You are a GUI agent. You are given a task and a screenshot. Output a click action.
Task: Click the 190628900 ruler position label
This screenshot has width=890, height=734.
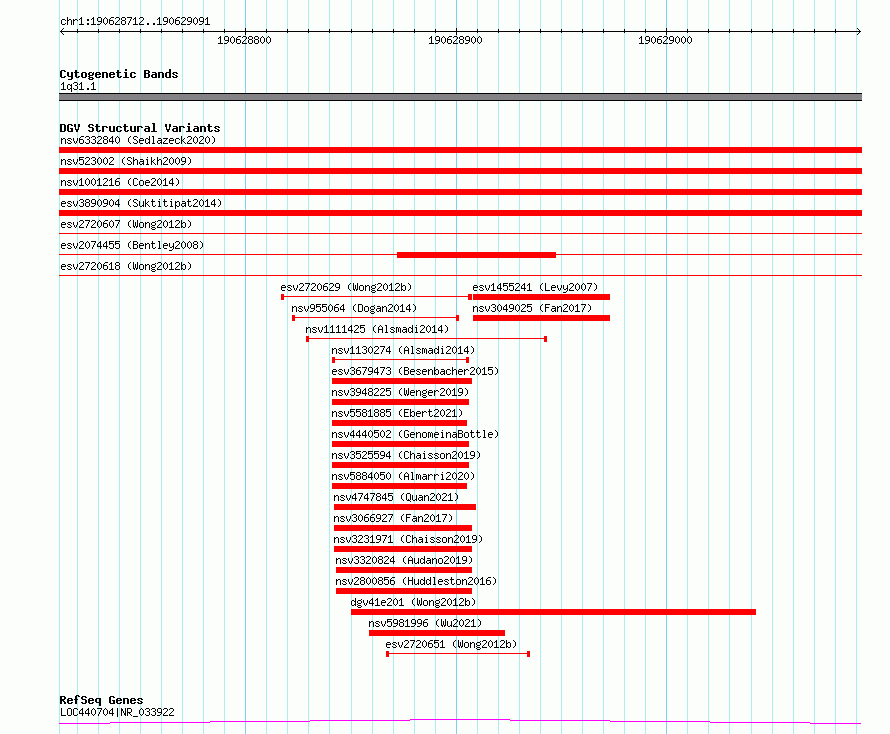click(x=455, y=40)
